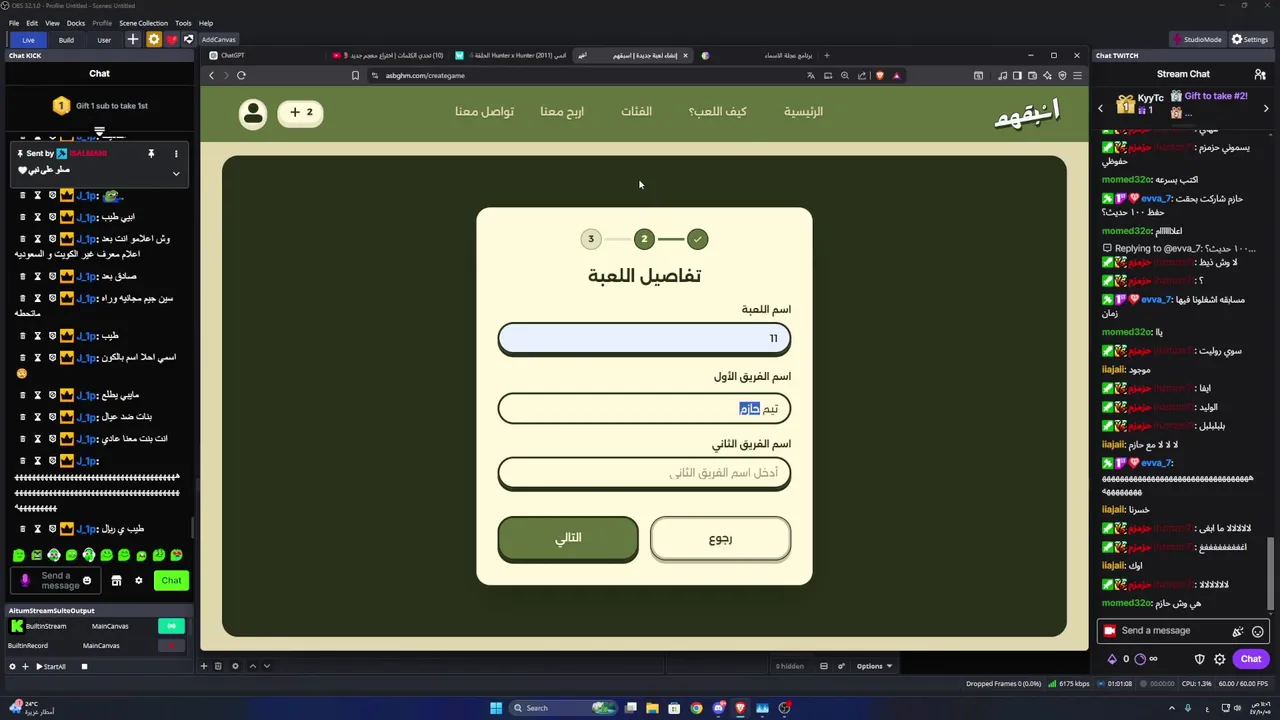Open AltumStreamSuiteOutput settings gear
This screenshot has width=1280, height=720.
tap(12, 666)
